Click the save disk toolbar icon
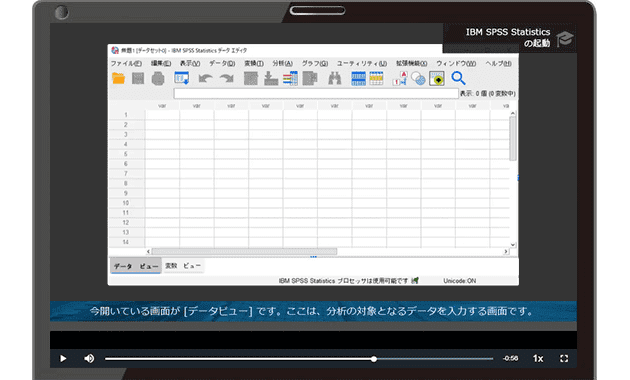630x380 pixels. pyautogui.click(x=138, y=78)
